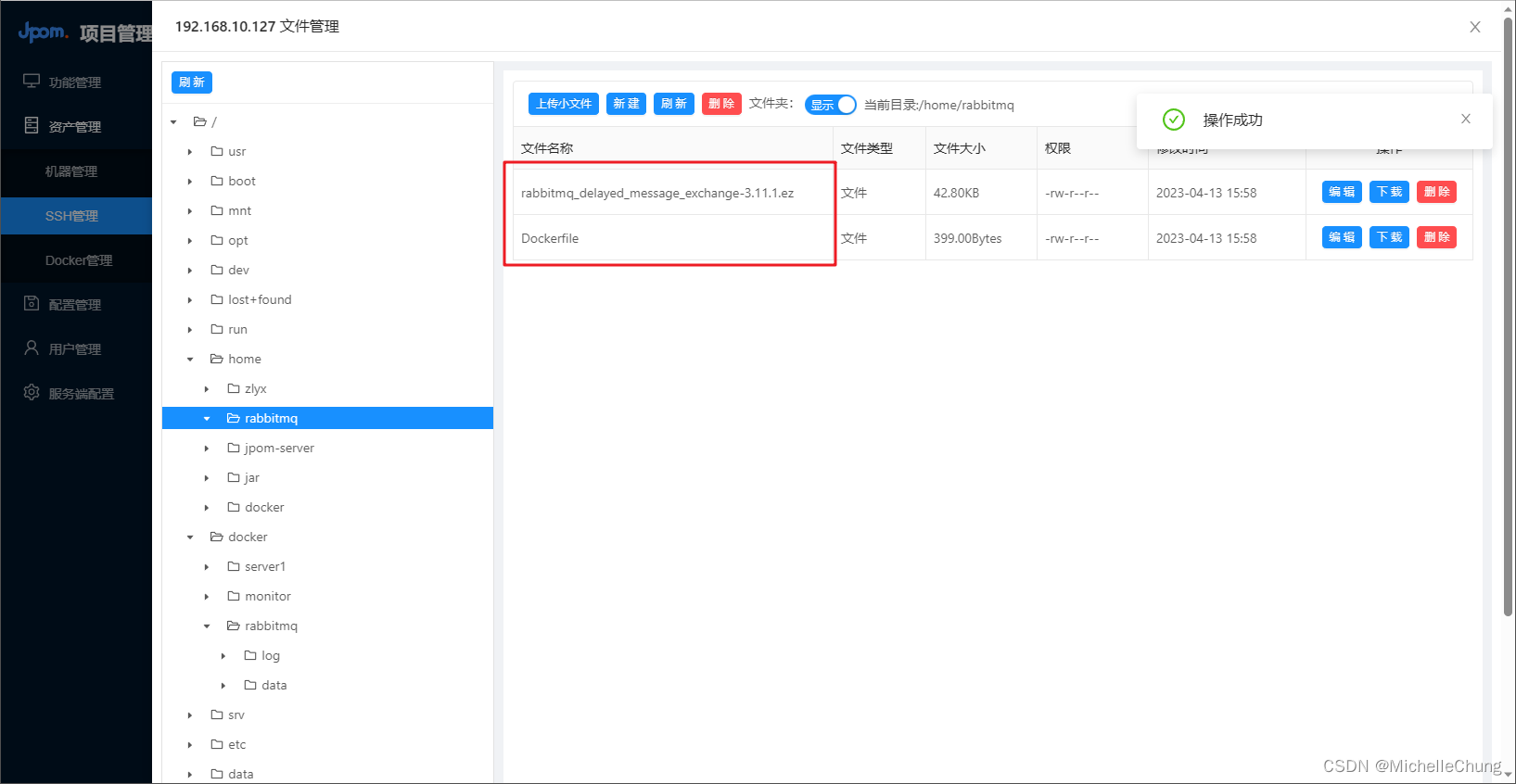The width and height of the screenshot is (1516, 784).
Task: Select the Dockerfile file name
Action: coord(550,238)
